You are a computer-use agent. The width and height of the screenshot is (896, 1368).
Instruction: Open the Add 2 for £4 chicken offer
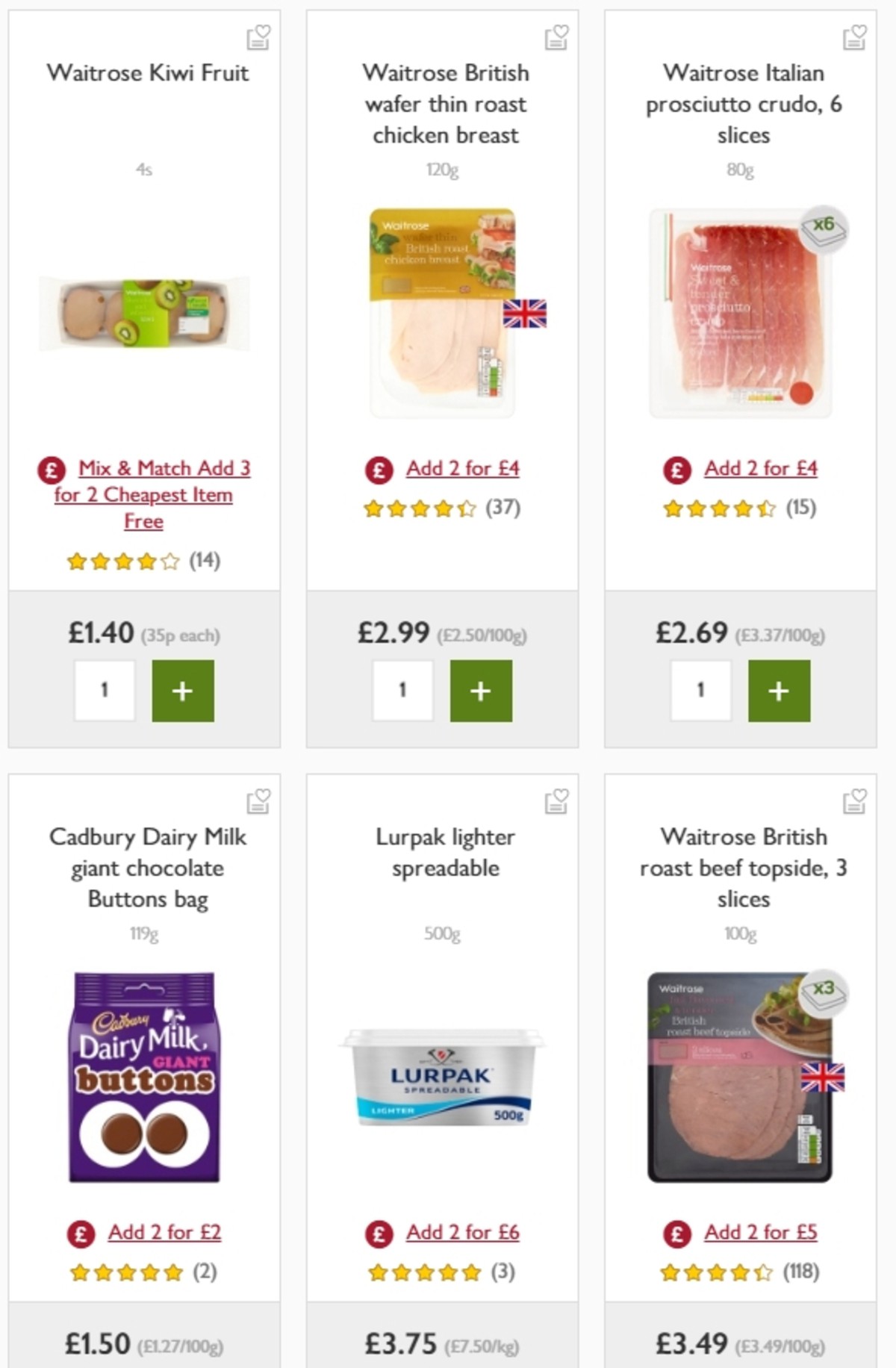(x=463, y=469)
